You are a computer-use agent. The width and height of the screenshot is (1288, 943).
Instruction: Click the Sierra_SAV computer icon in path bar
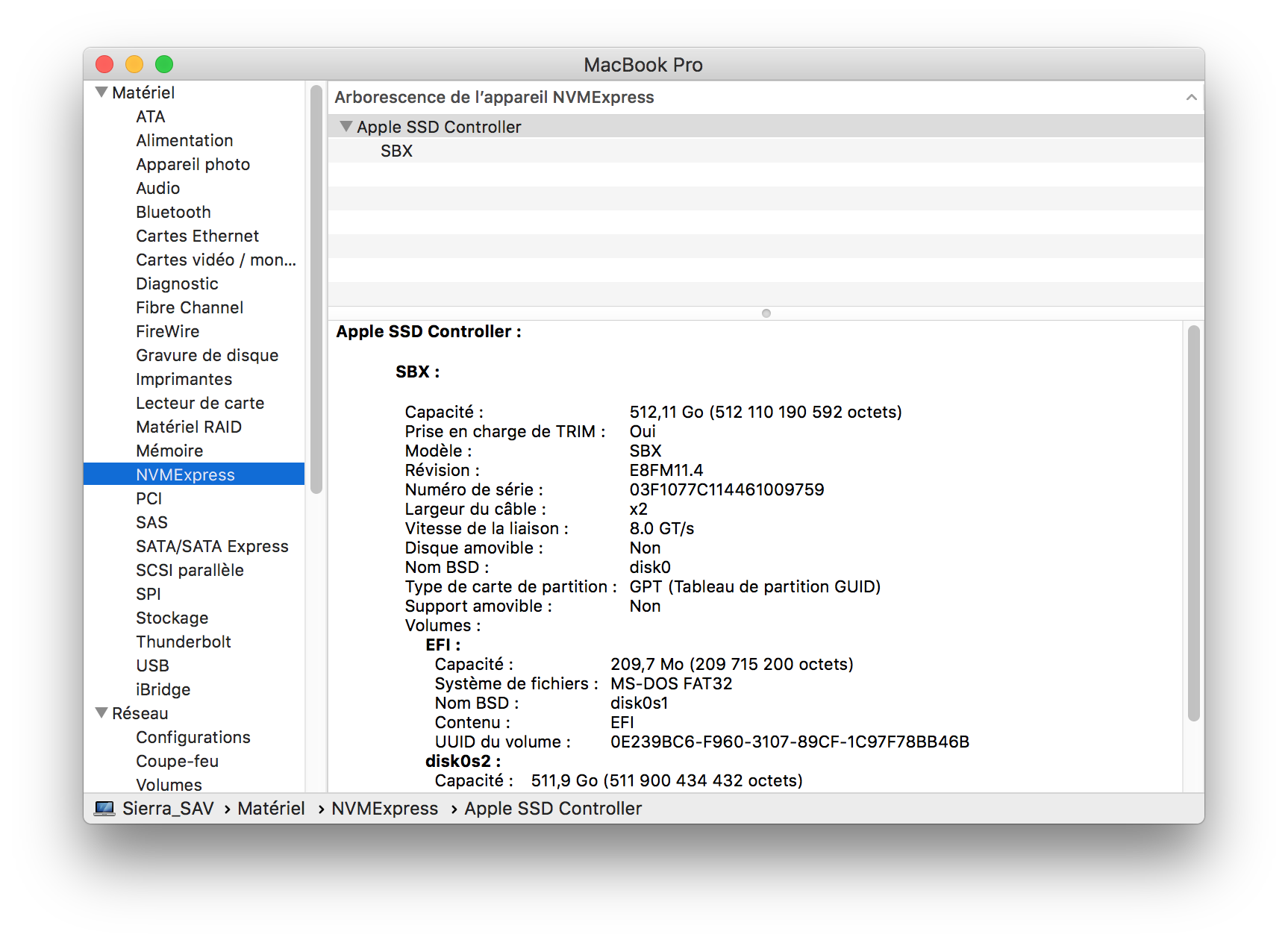point(104,809)
